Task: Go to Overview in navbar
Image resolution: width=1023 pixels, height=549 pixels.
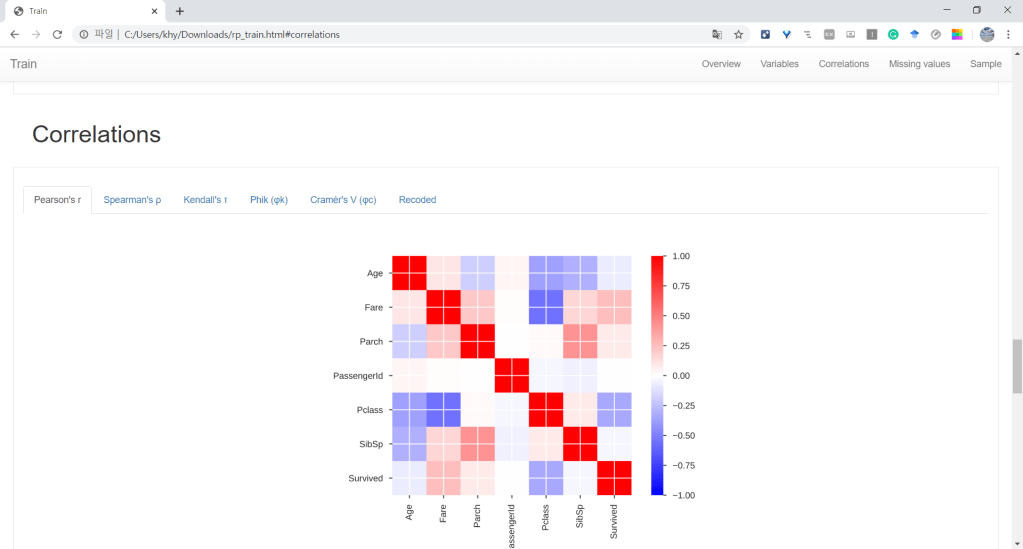Action: tap(721, 64)
